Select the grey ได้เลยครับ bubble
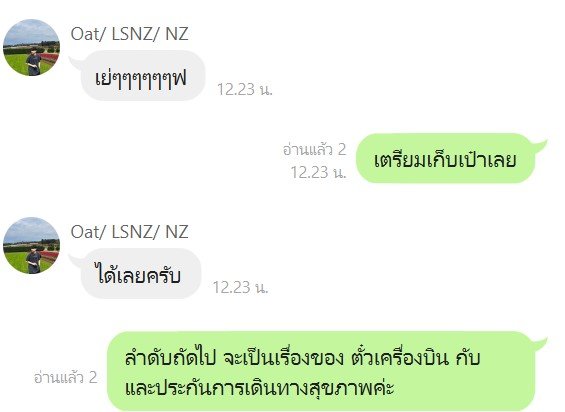 tap(141, 274)
